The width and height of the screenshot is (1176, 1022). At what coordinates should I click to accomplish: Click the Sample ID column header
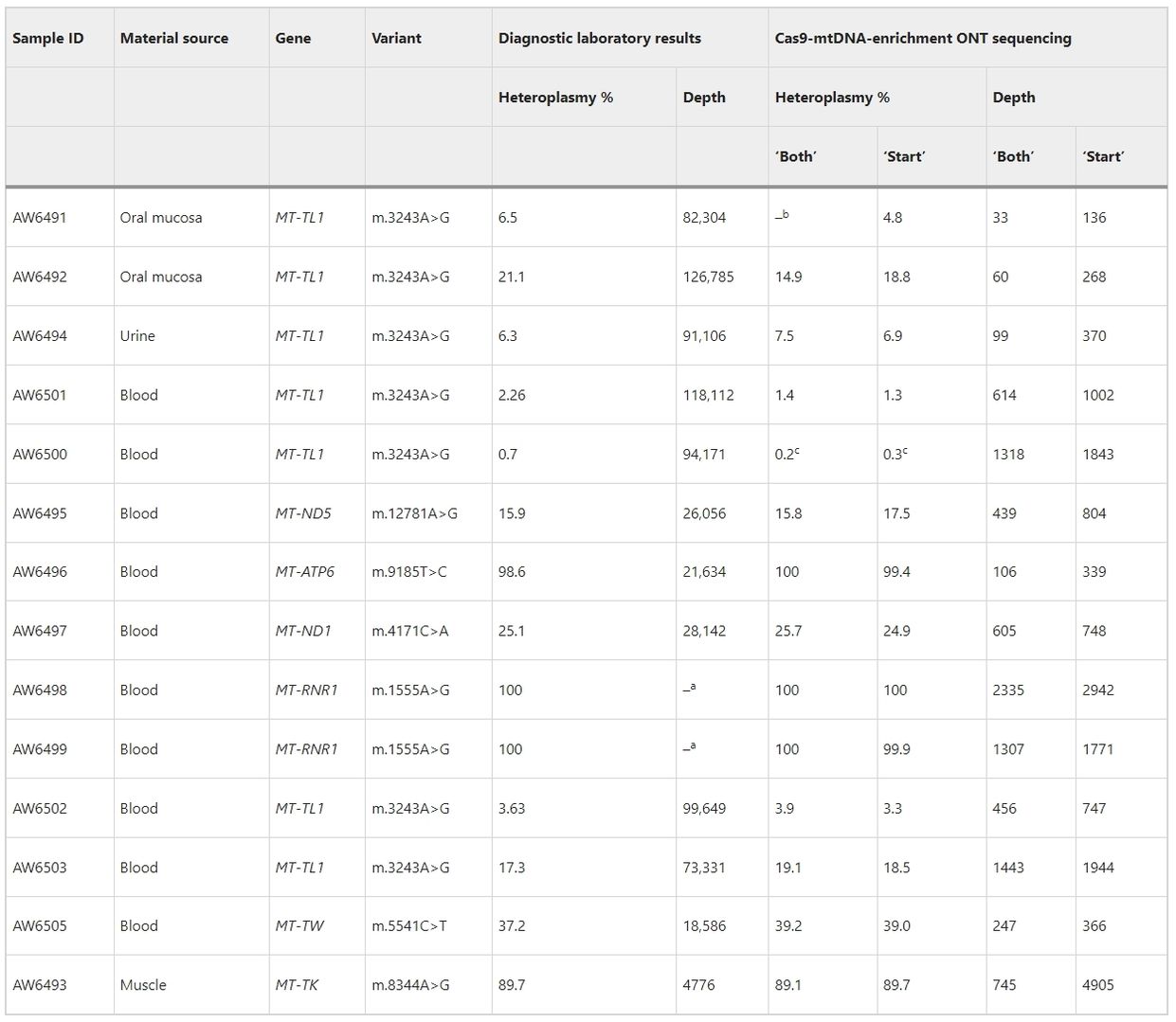pyautogui.click(x=48, y=39)
